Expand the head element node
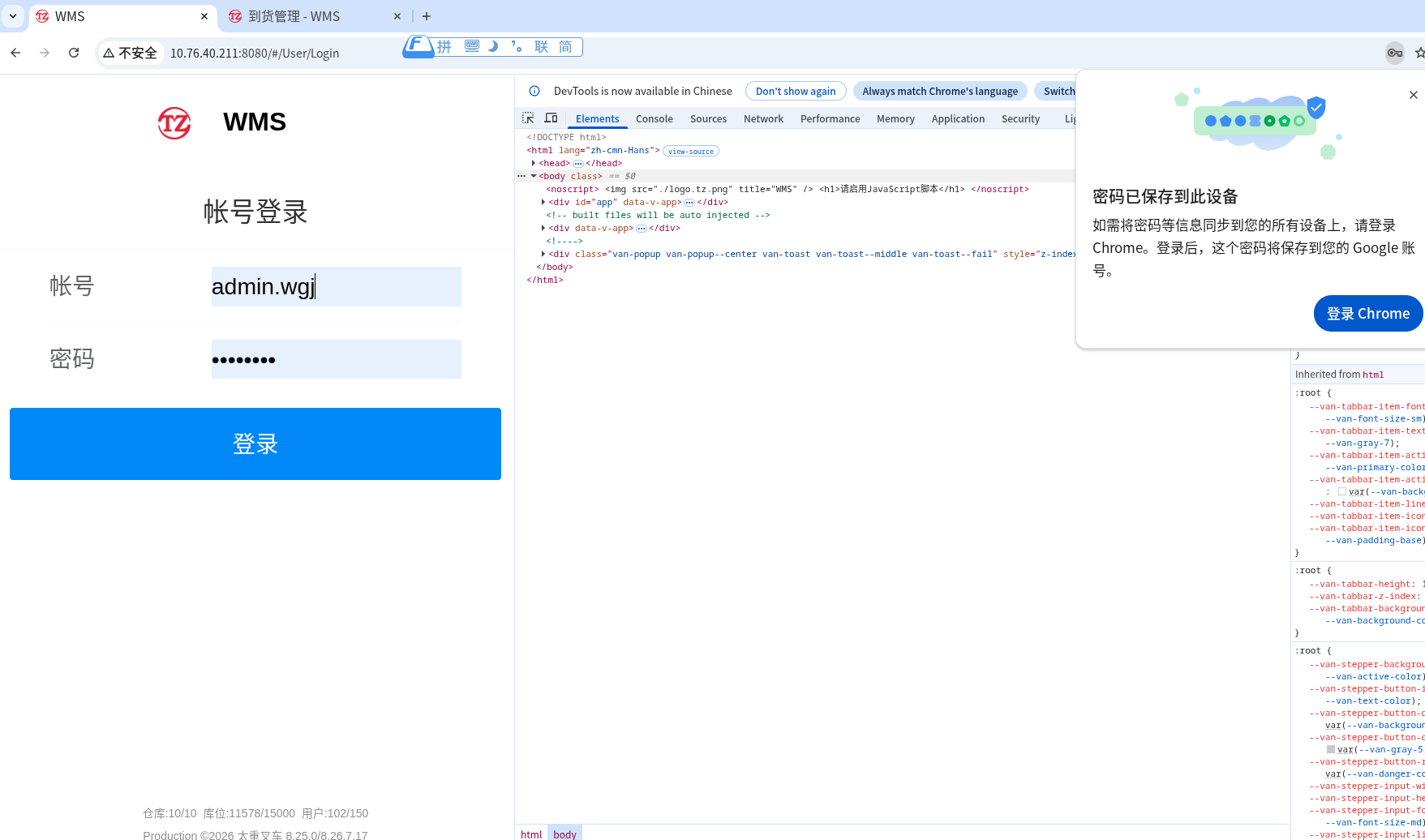 click(533, 163)
